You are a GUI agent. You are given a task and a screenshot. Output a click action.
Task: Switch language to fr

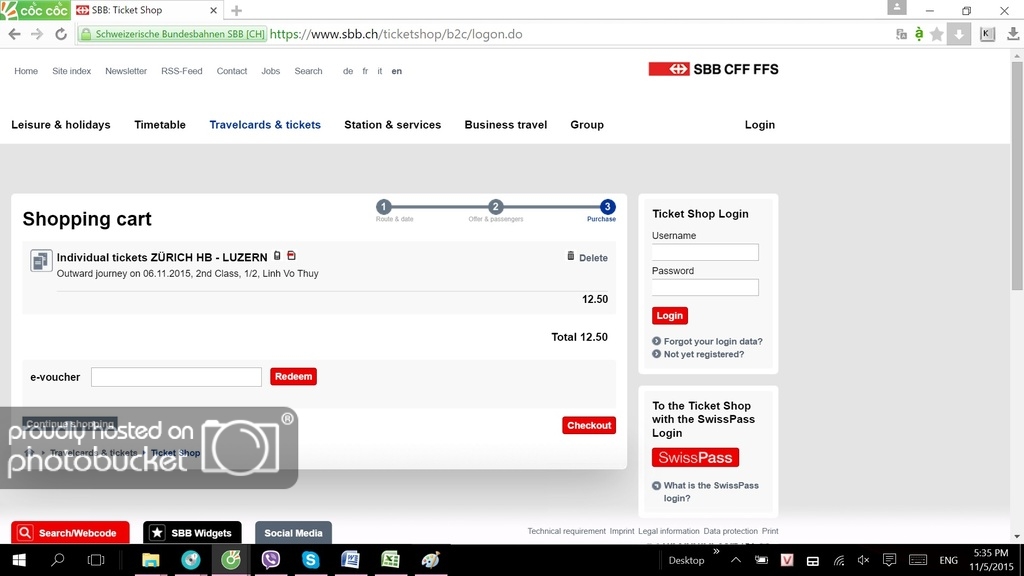pyautogui.click(x=365, y=71)
